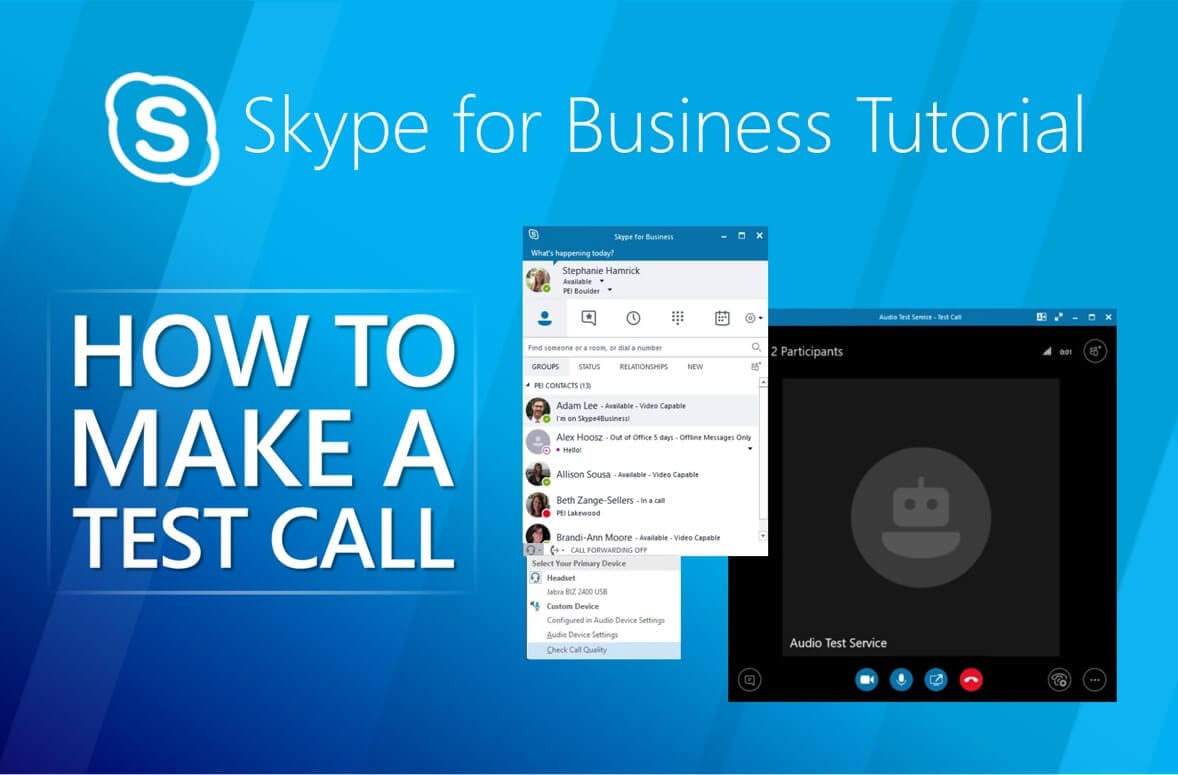Click the 2 Participants label
The width and height of the screenshot is (1178, 775).
(x=807, y=351)
